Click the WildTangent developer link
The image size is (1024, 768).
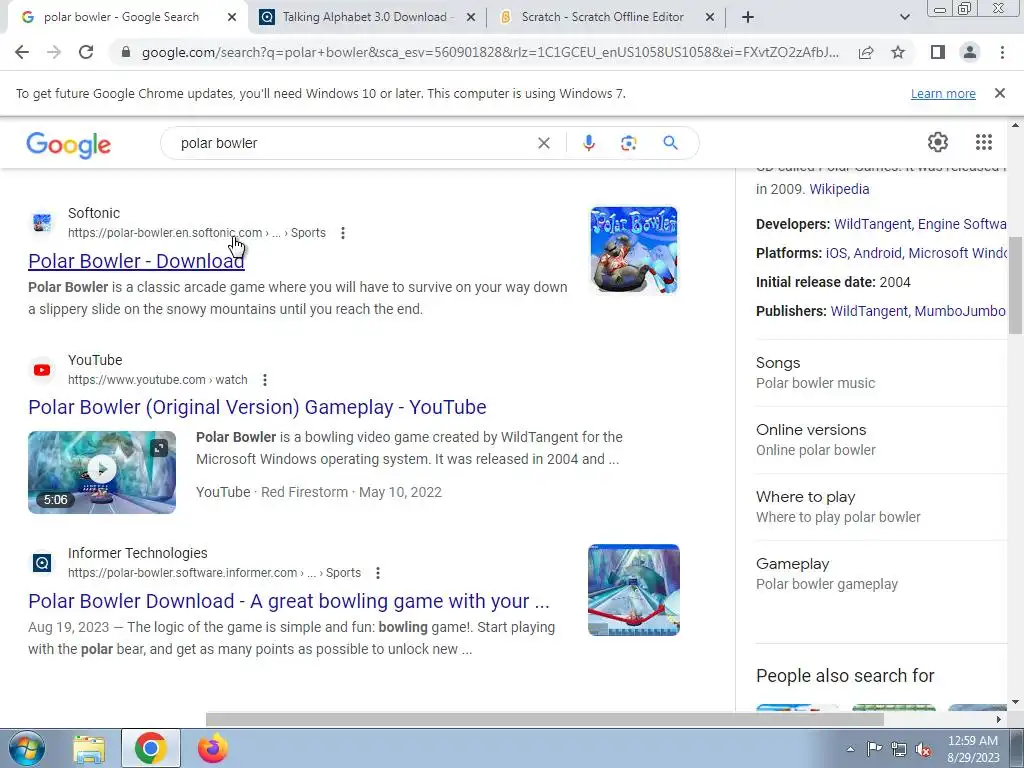pos(871,224)
